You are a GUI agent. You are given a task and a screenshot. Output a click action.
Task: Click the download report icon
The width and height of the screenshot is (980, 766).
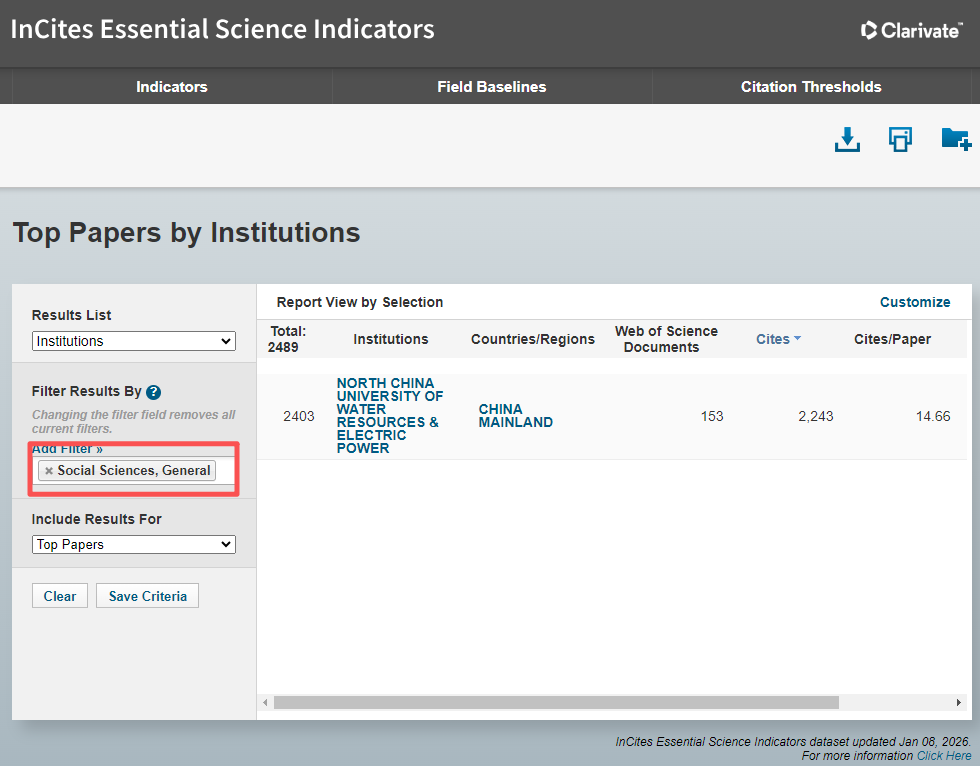click(x=847, y=140)
